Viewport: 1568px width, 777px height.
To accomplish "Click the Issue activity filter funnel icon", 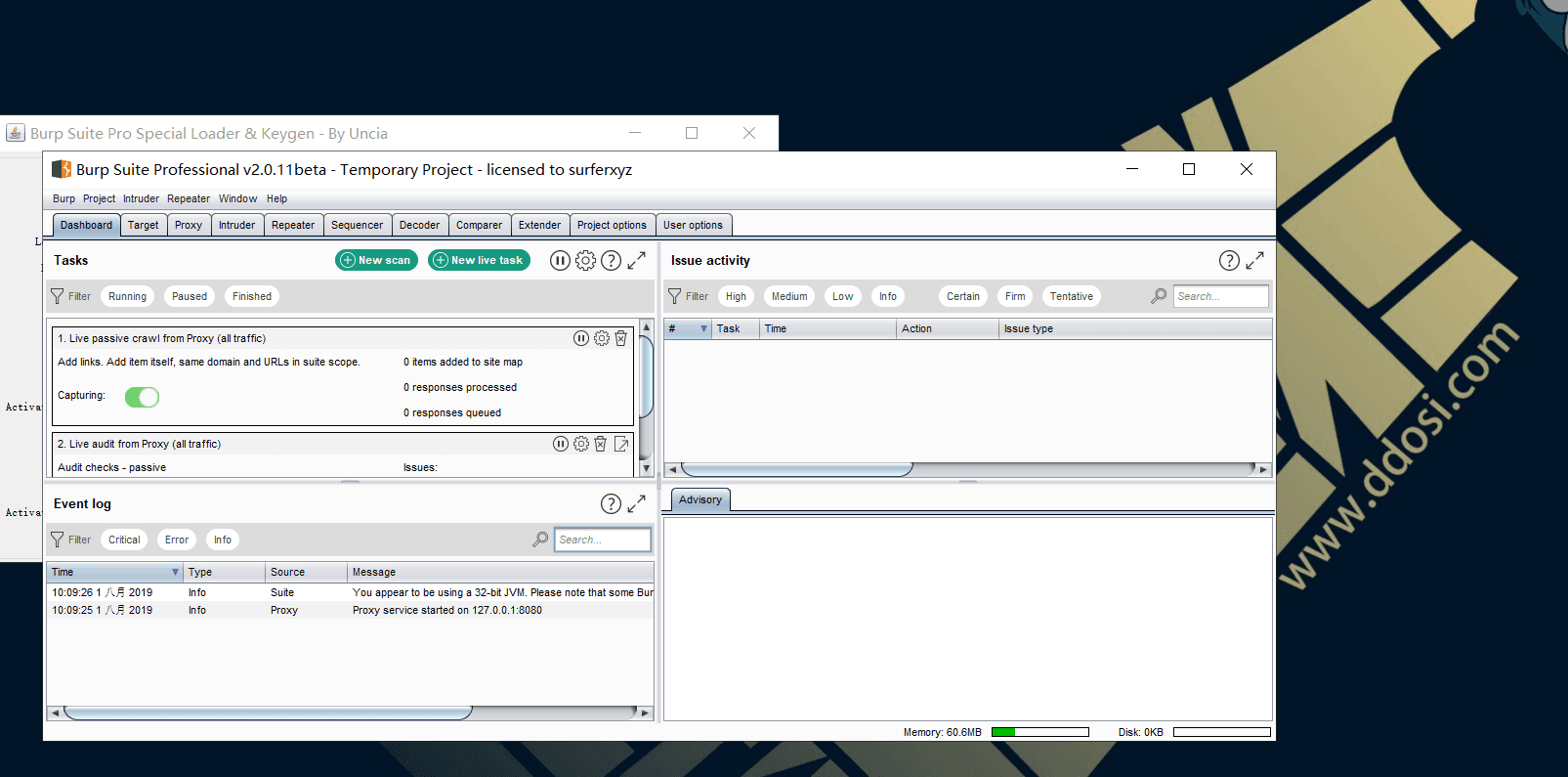I will (x=674, y=296).
